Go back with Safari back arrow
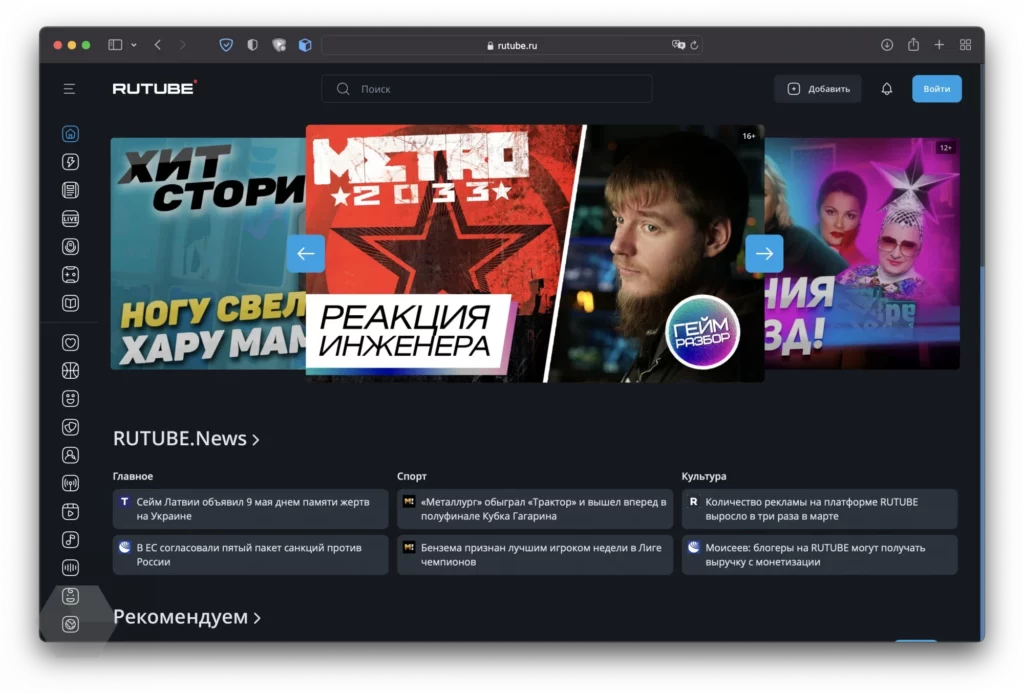The height and width of the screenshot is (694, 1024). click(157, 44)
